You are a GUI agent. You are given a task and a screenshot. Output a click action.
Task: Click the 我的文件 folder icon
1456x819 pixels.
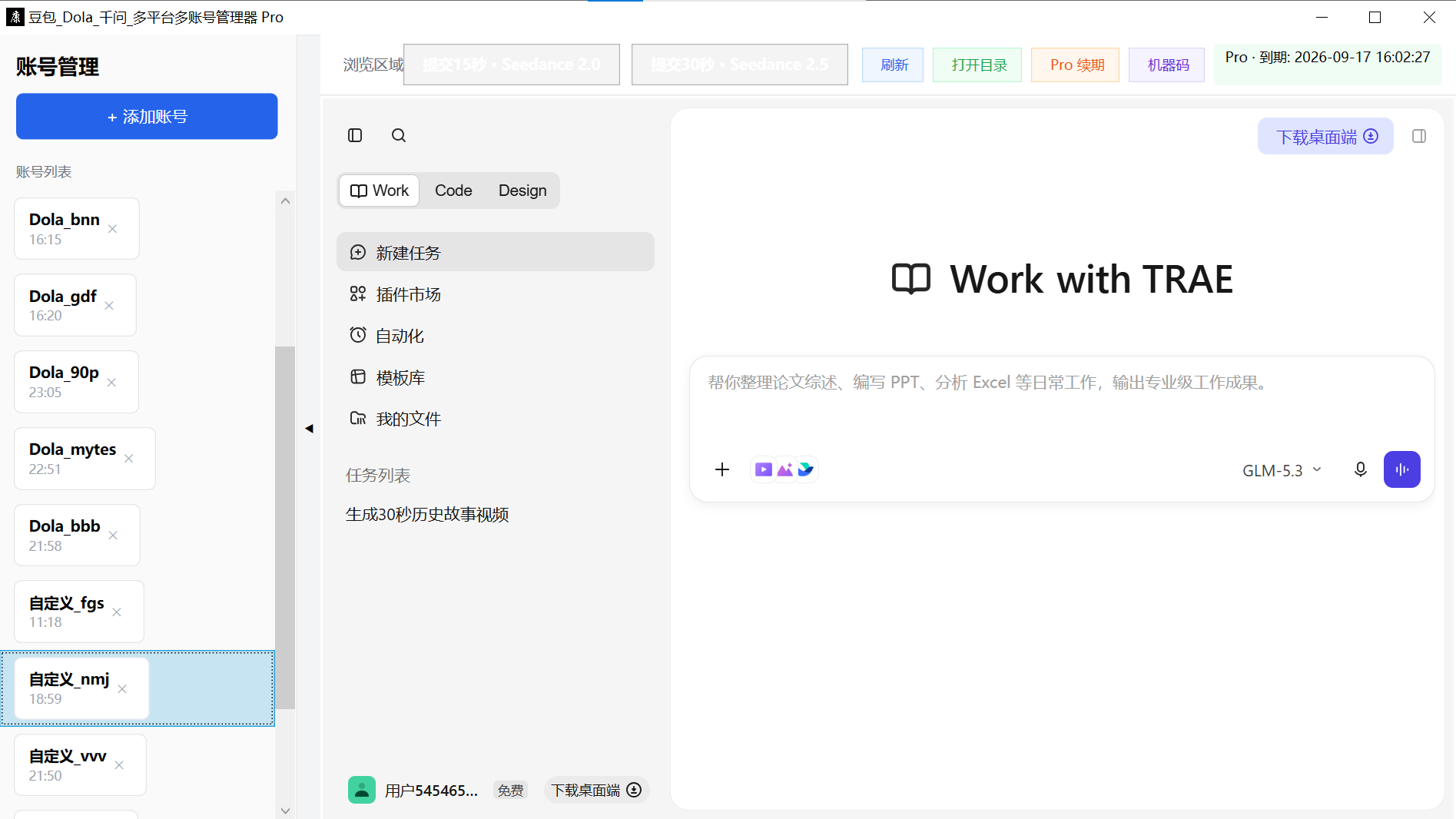point(358,418)
